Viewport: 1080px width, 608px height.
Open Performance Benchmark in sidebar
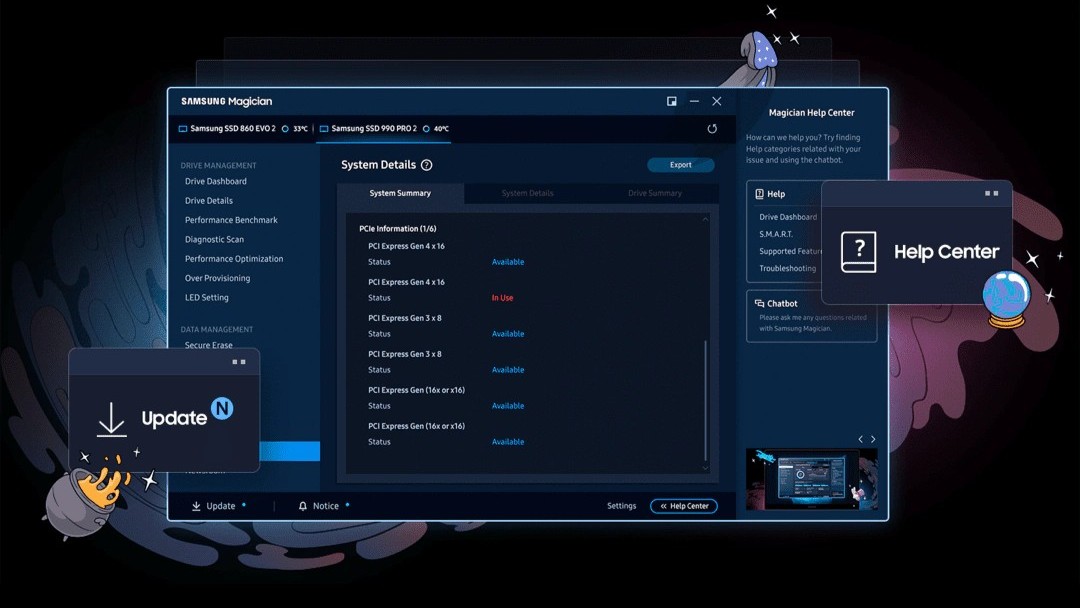pyautogui.click(x=231, y=220)
